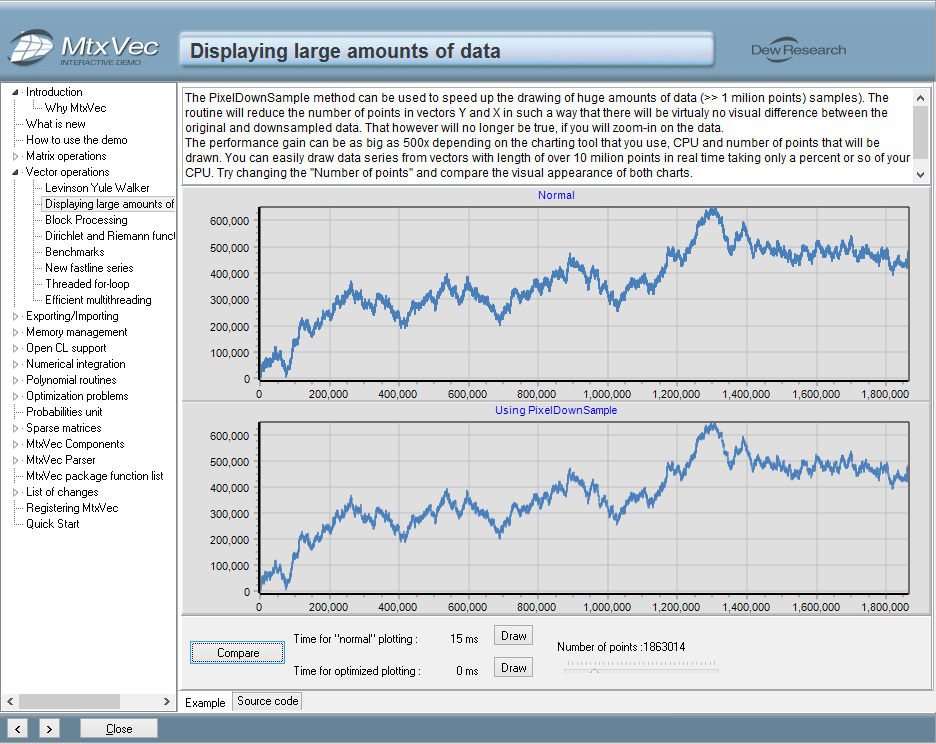Viewport: 936px width, 744px height.
Task: Select the Example tab
Action: [x=205, y=702]
